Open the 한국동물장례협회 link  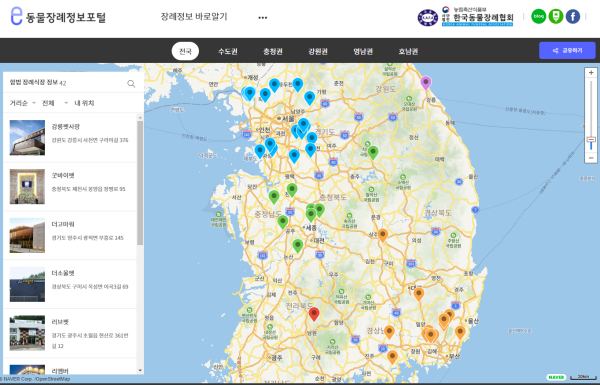click(478, 17)
